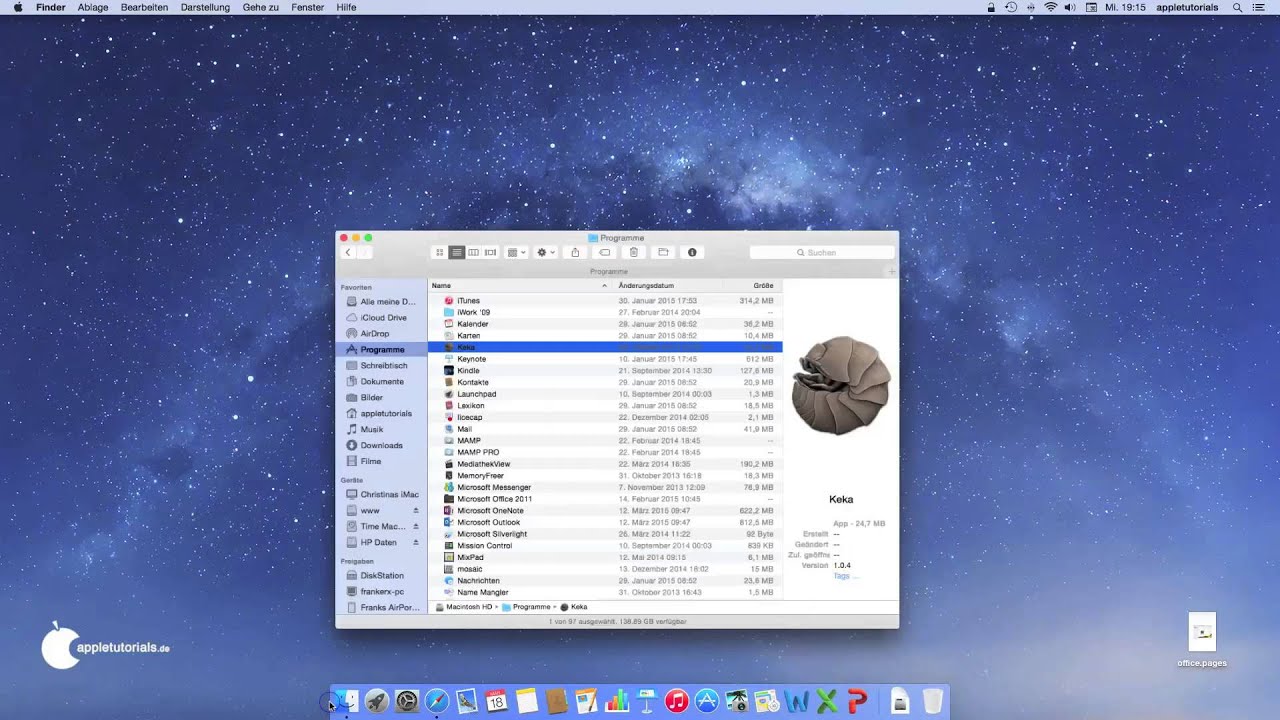Click Macintosh HD in path bar
The image size is (1280, 720).
click(464, 607)
